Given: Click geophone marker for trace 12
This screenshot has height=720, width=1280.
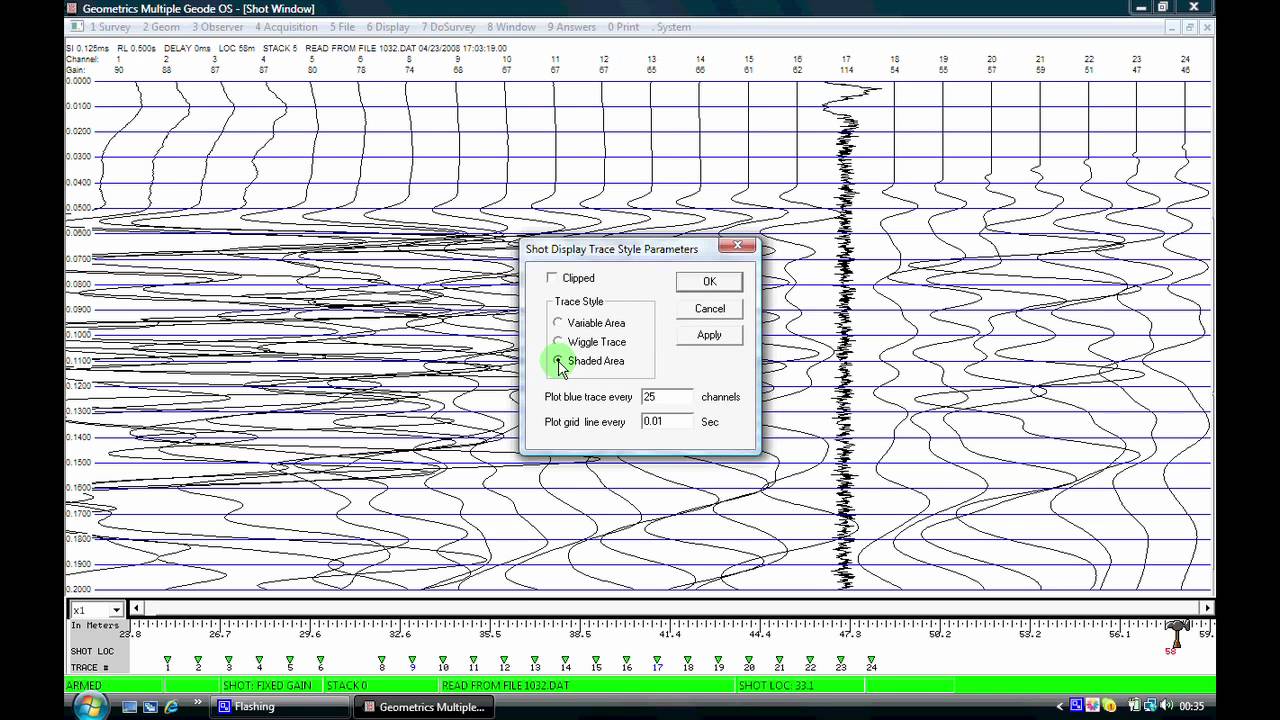Looking at the screenshot, I should [504, 660].
